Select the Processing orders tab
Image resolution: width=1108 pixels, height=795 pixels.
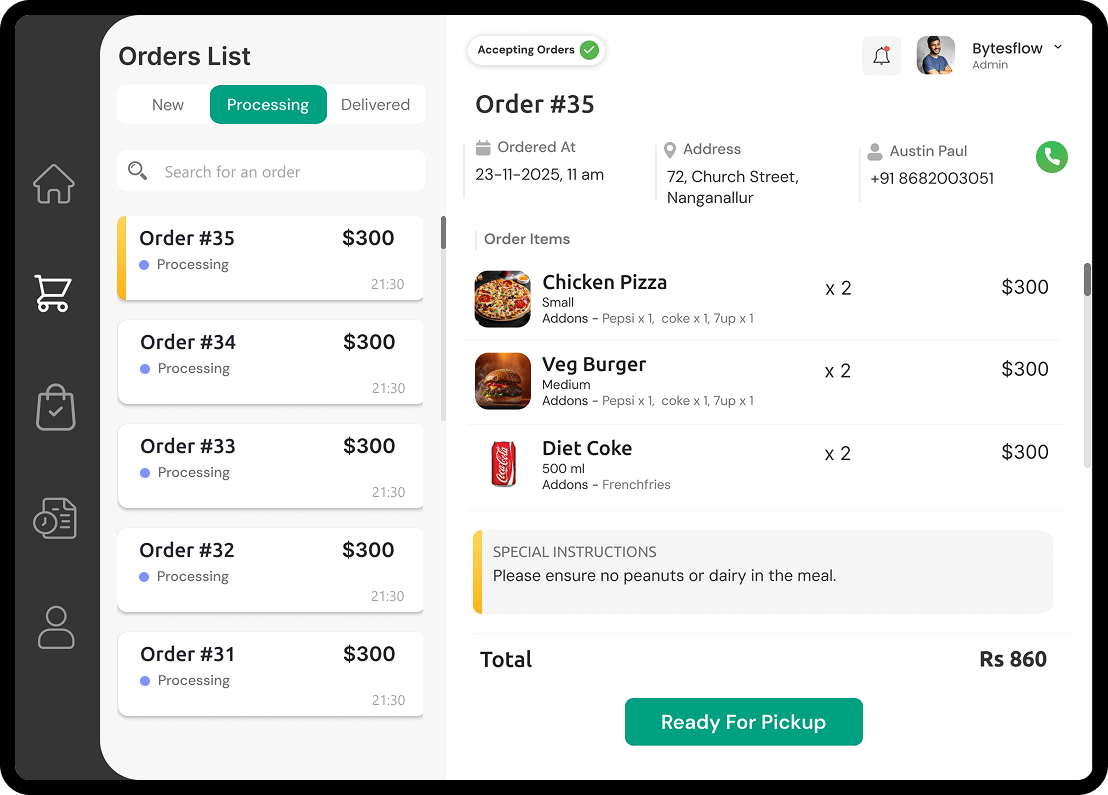tap(268, 105)
